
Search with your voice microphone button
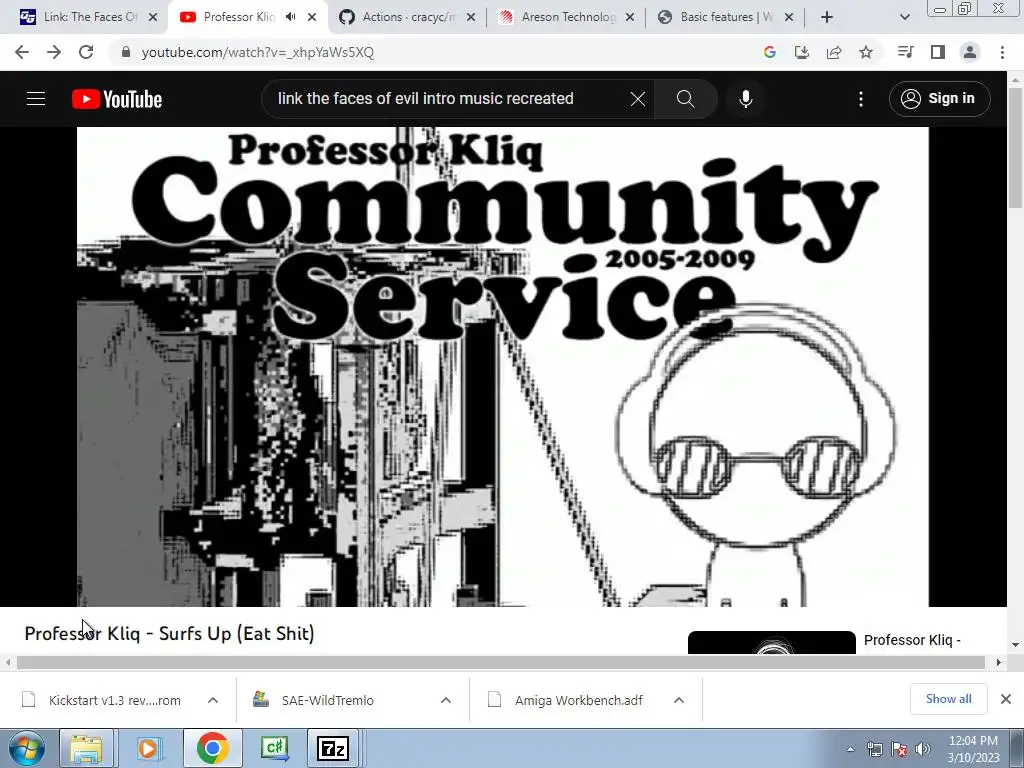coord(746,99)
